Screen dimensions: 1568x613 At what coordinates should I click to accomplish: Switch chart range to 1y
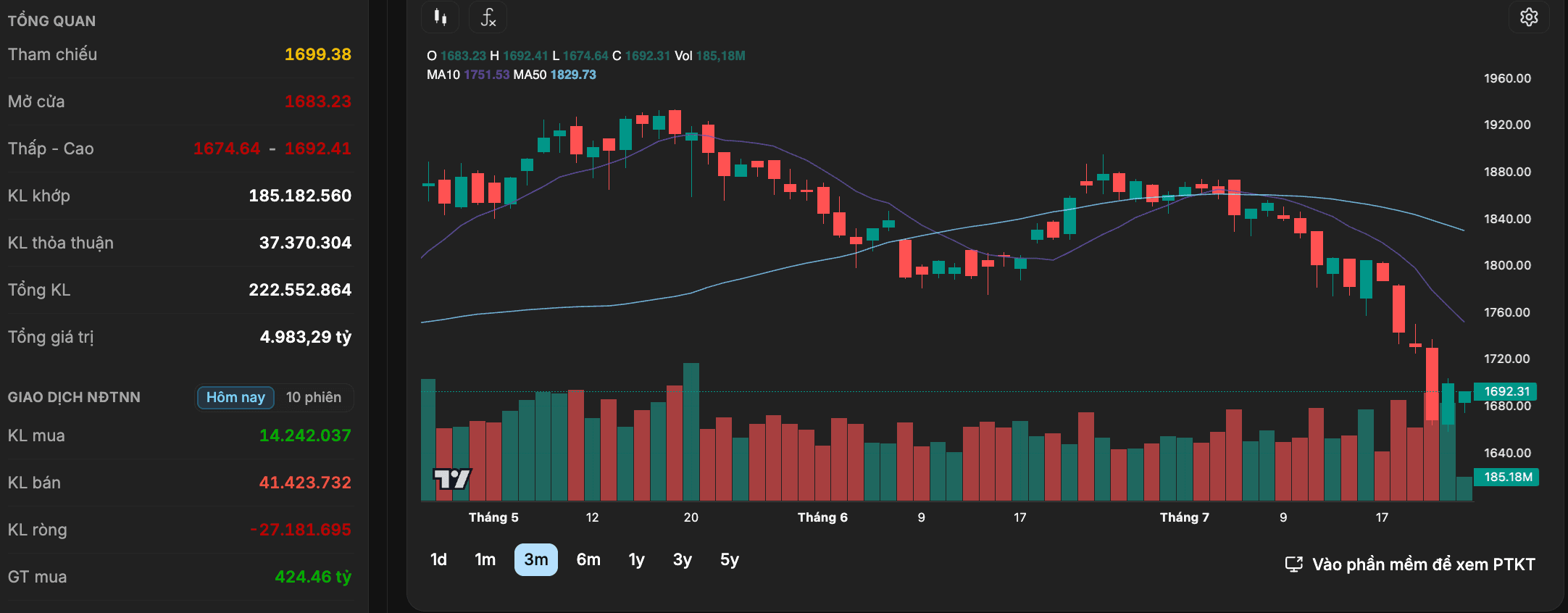point(636,559)
